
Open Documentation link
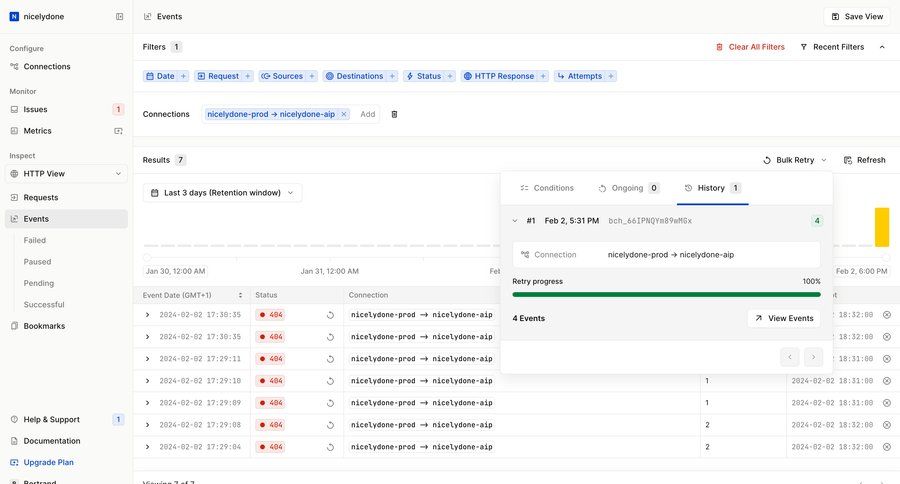tap(66, 441)
